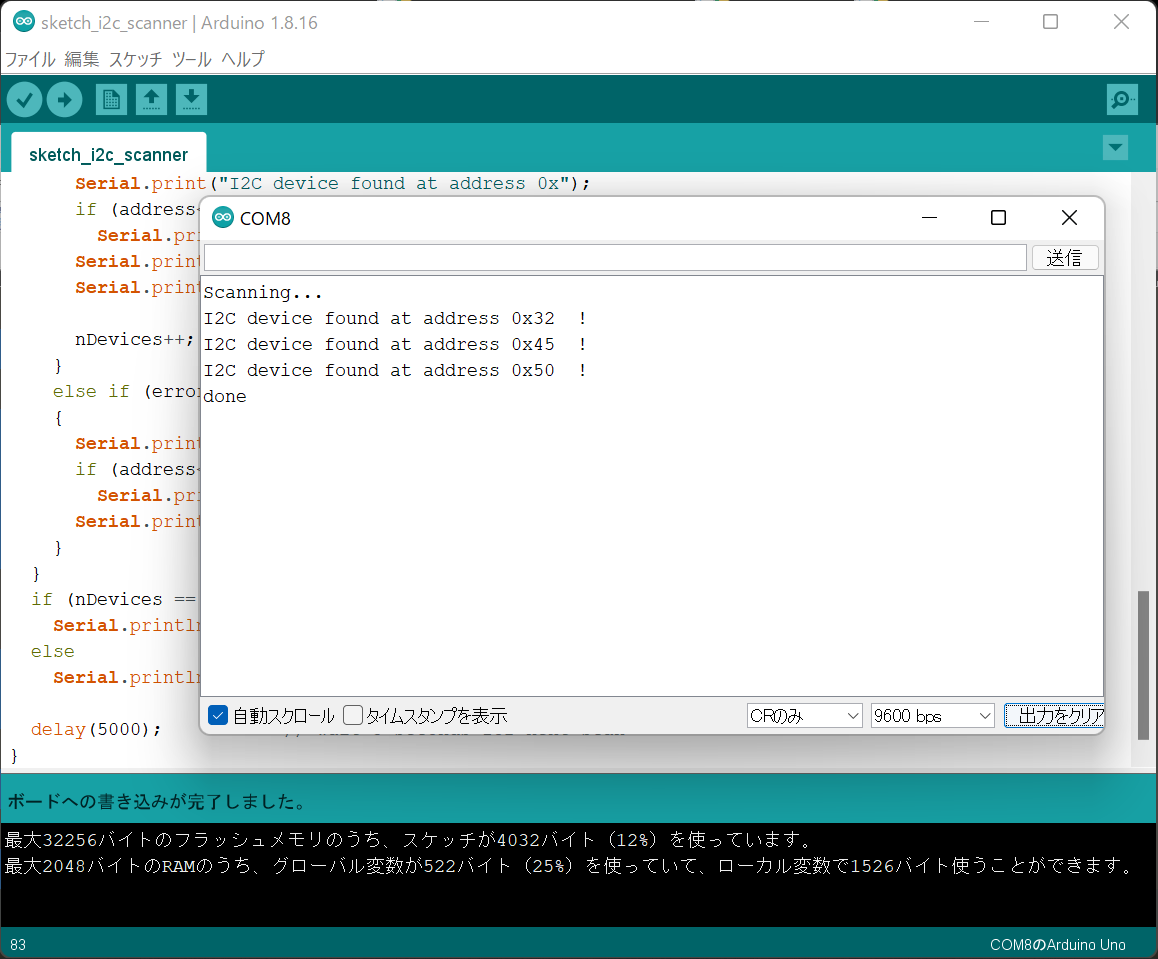This screenshot has height=959, width=1158.
Task: Open Serial Monitor magnifier icon
Action: pyautogui.click(x=1122, y=100)
